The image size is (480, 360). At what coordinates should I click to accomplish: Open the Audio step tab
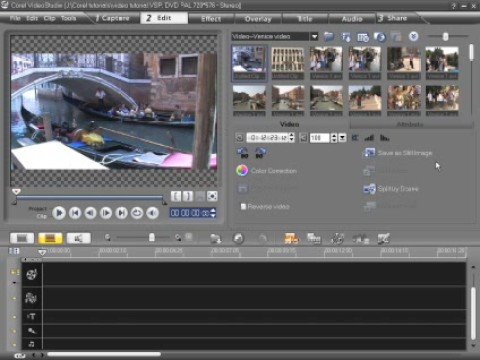point(352,19)
